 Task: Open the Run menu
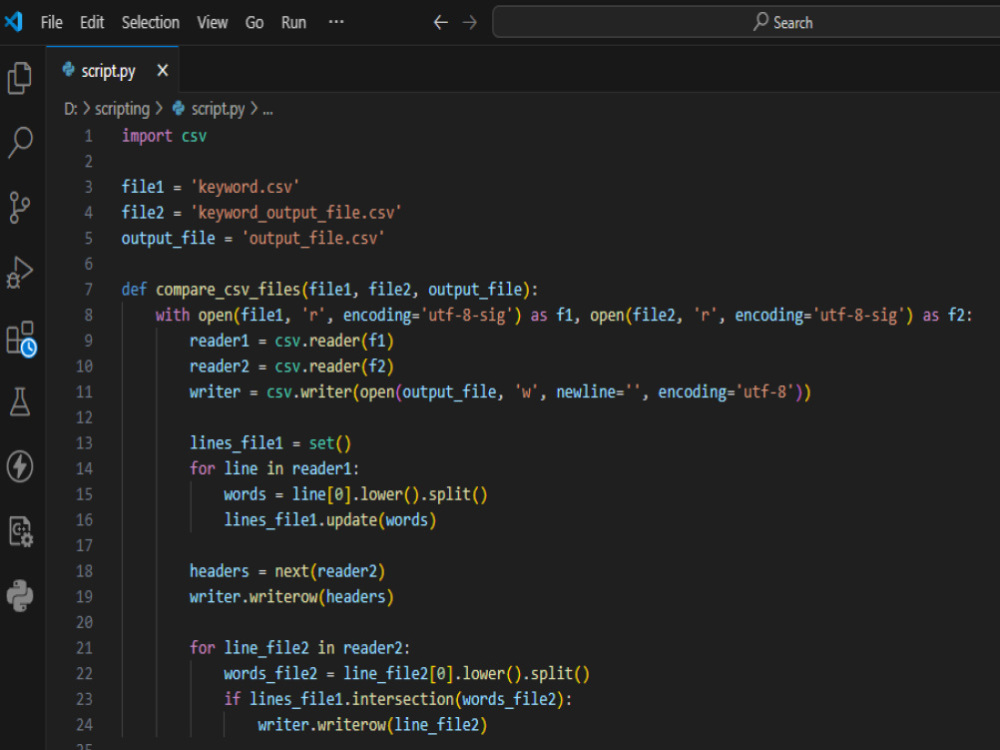(293, 22)
